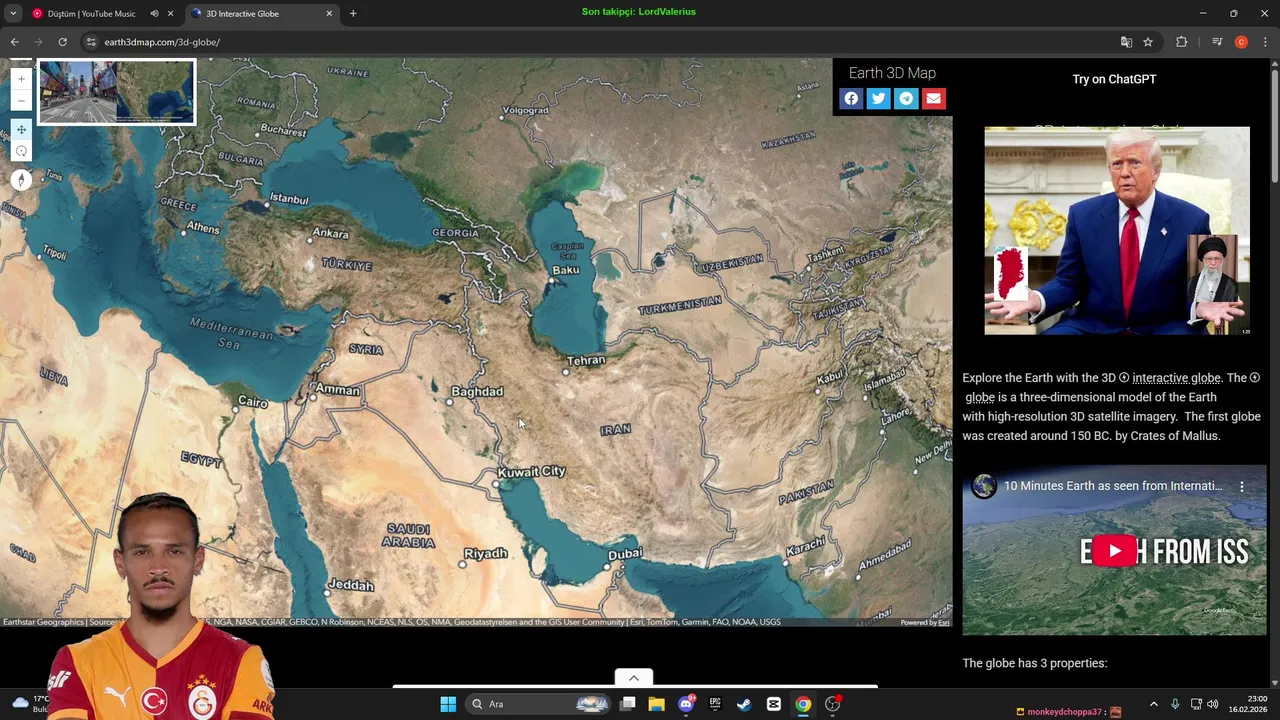View the site information icon
Image resolution: width=1280 pixels, height=720 pixels.
pos(91,42)
